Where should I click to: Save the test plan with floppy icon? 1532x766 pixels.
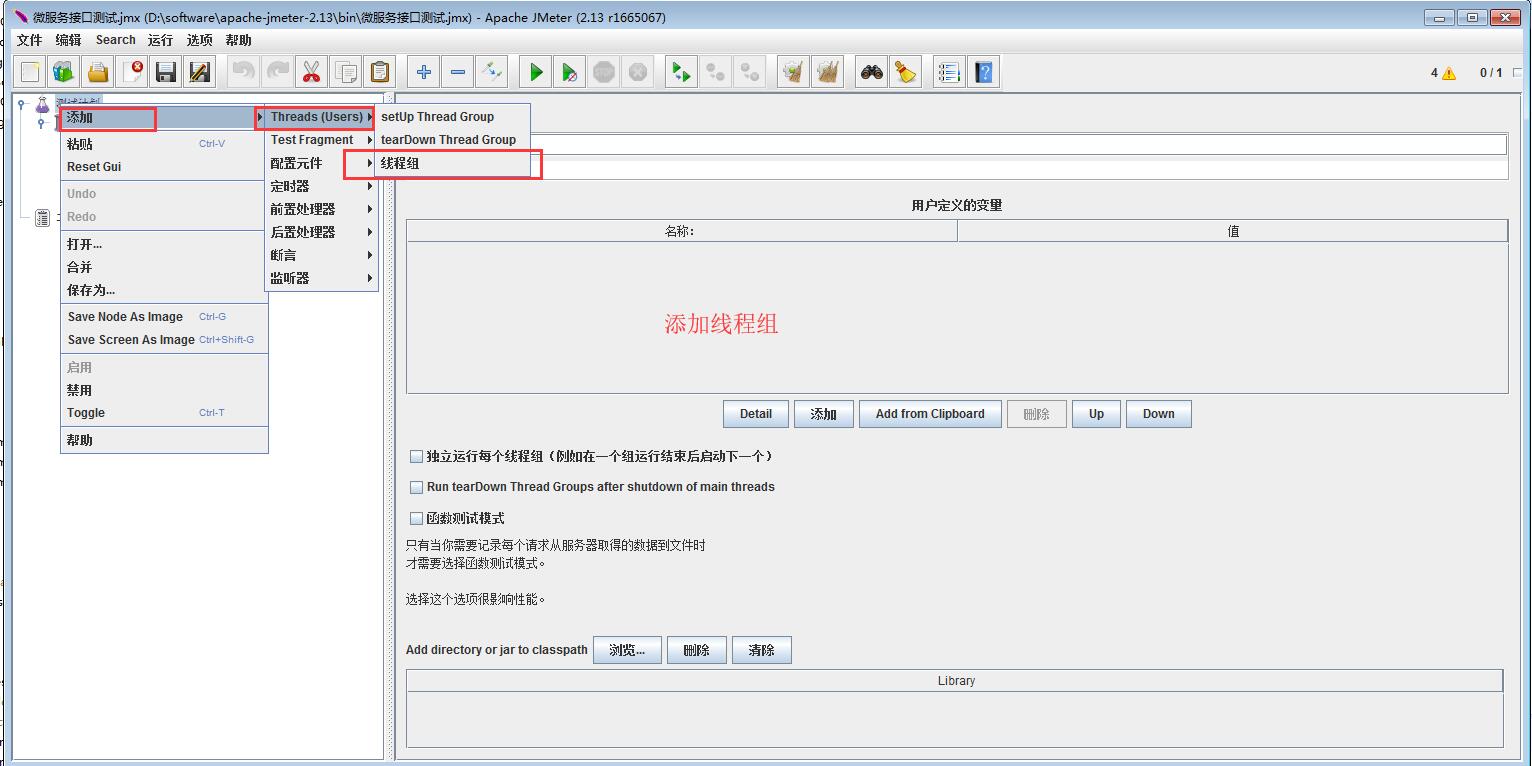click(166, 72)
